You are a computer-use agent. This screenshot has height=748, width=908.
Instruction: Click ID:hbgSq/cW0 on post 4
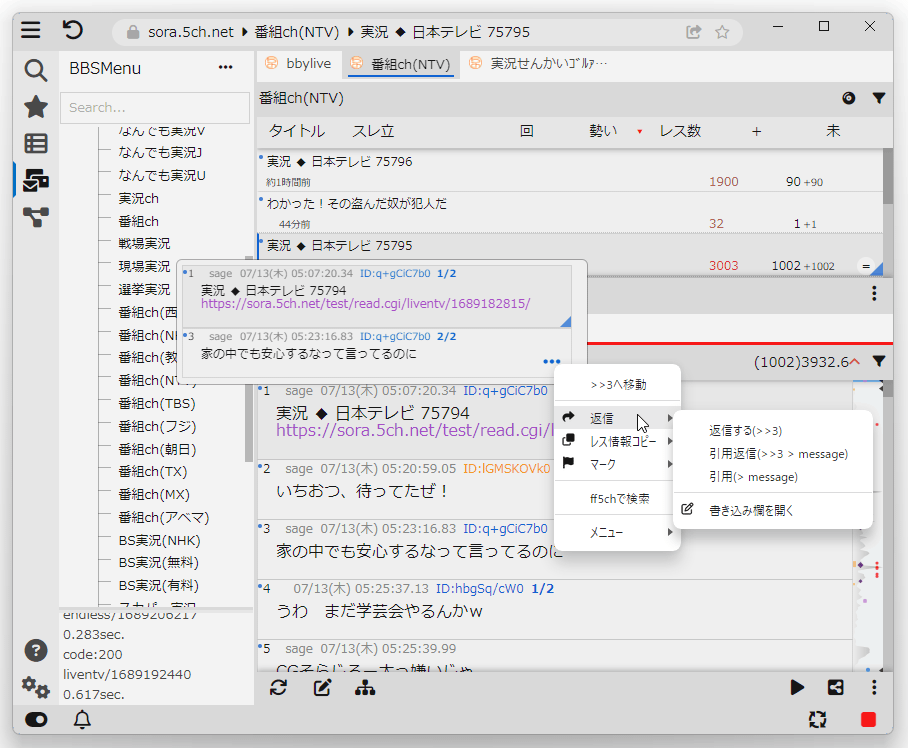[479, 589]
